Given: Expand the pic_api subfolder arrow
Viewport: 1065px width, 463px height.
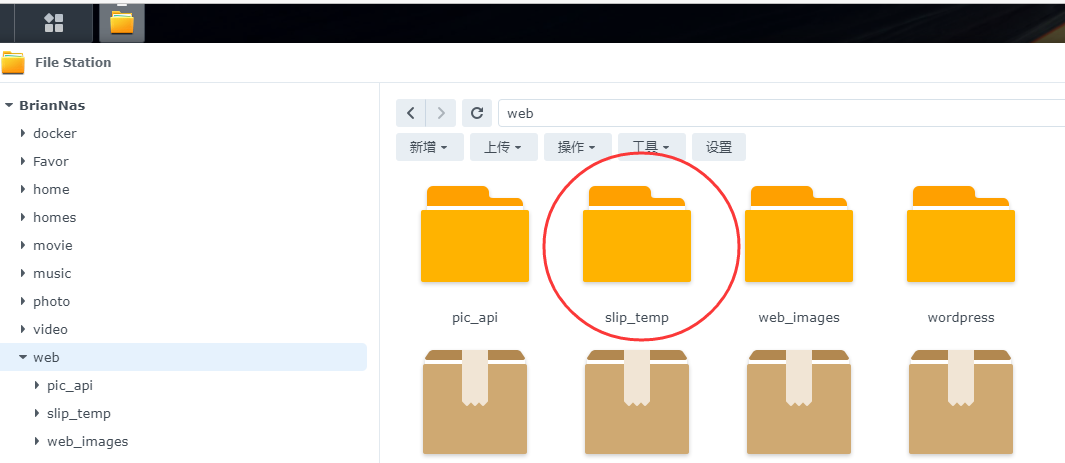Looking at the screenshot, I should coord(37,385).
